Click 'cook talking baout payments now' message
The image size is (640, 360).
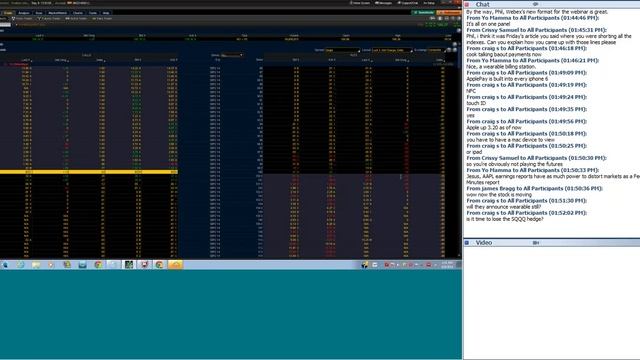[x=504, y=54]
